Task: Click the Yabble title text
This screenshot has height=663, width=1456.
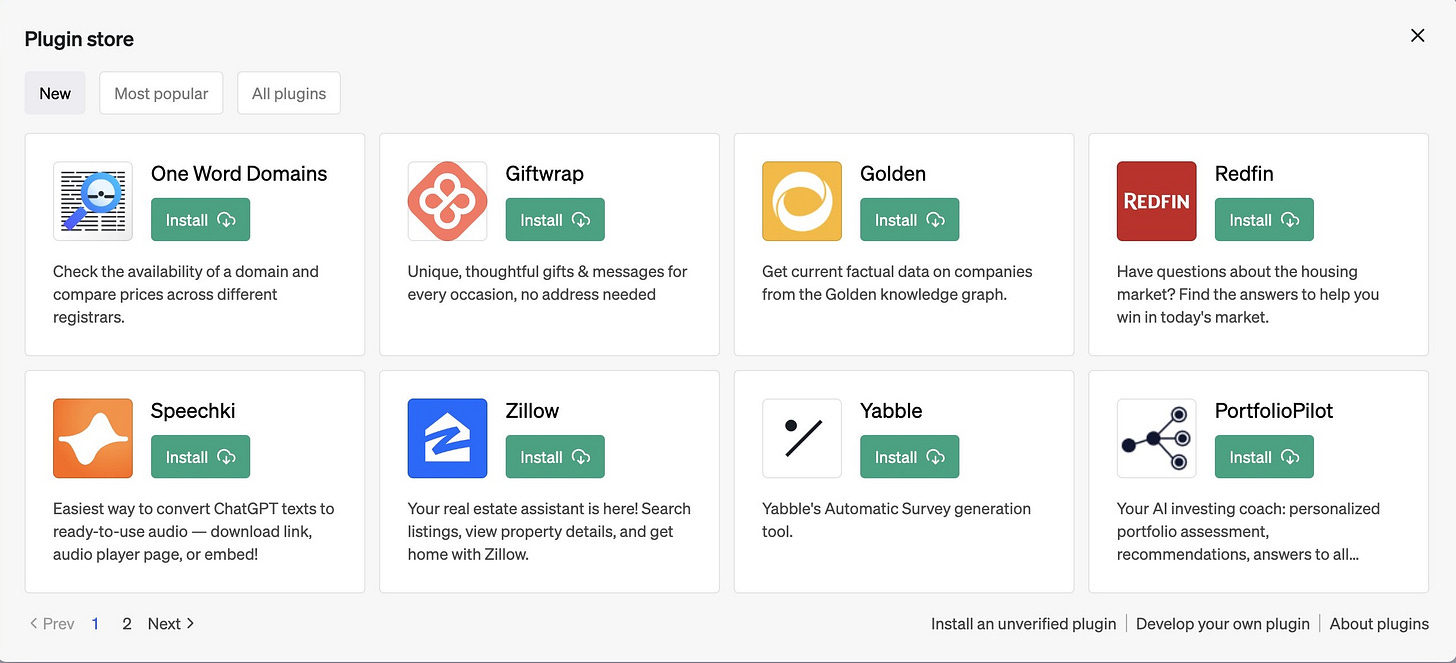Action: click(x=891, y=410)
